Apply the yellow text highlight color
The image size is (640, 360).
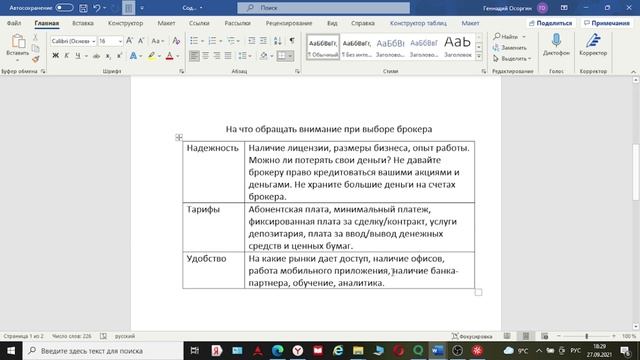point(151,56)
